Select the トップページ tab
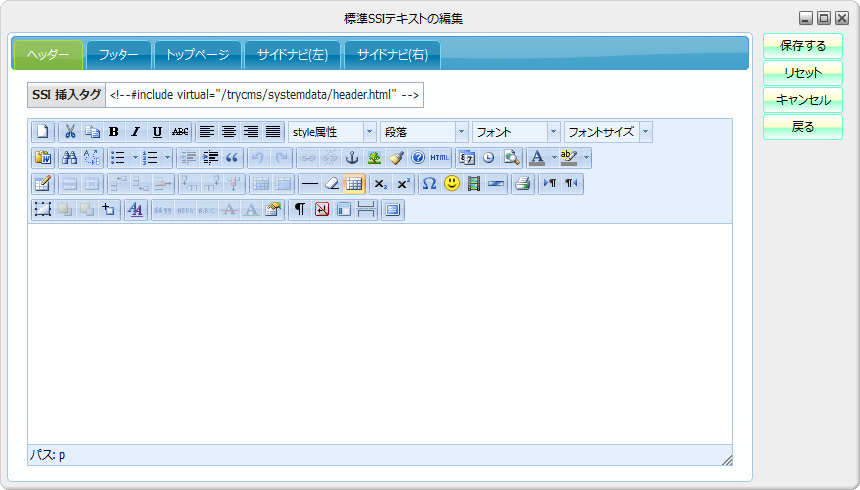Screen dimensions: 860x490 (198, 55)
